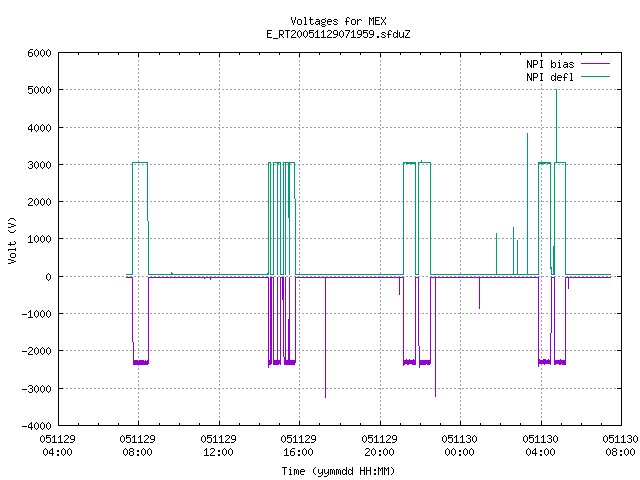The height and width of the screenshot is (480, 640).
Task: Click the 3000 y-axis tick label
Action: point(40,165)
